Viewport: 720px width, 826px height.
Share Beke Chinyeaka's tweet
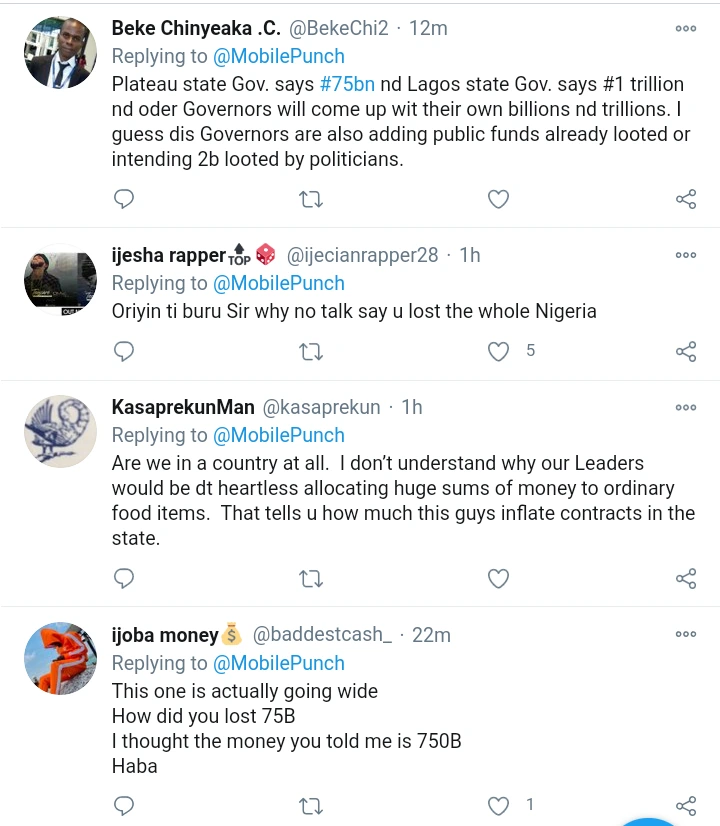pos(686,199)
